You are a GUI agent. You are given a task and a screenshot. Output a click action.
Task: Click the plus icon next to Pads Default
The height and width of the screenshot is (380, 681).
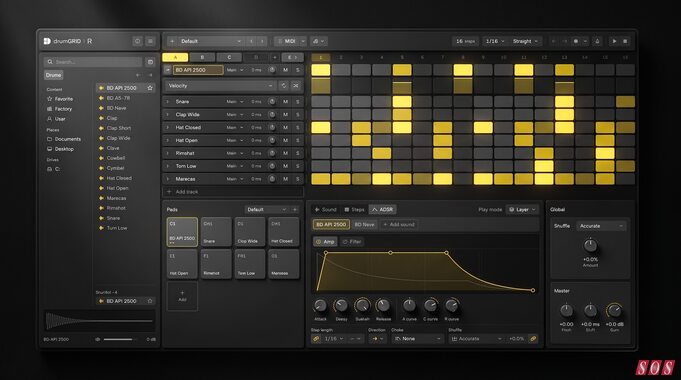pyautogui.click(x=295, y=210)
